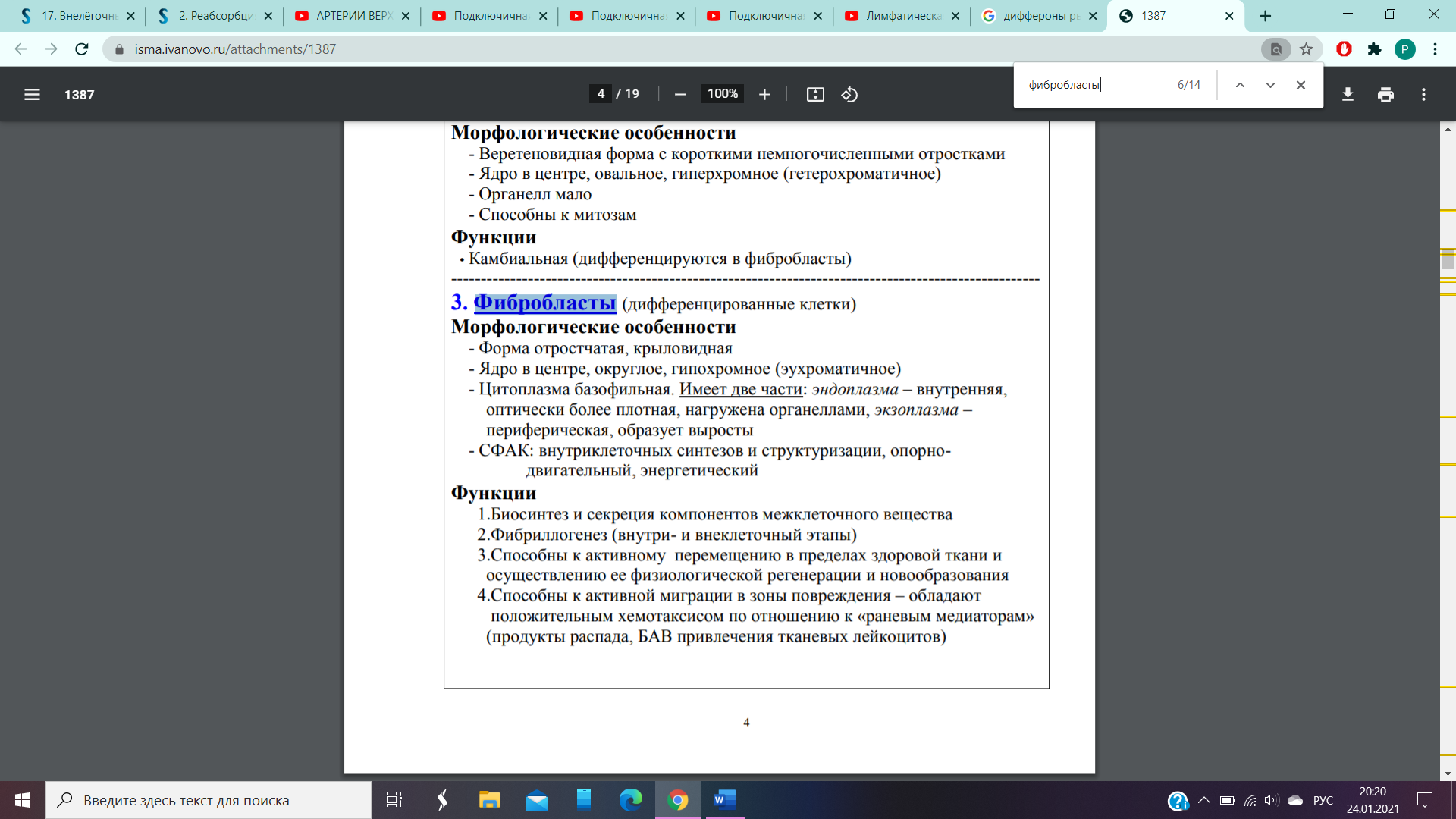The width and height of the screenshot is (1456, 819).
Task: Click the red Opera-style extension icon
Action: [x=1344, y=49]
